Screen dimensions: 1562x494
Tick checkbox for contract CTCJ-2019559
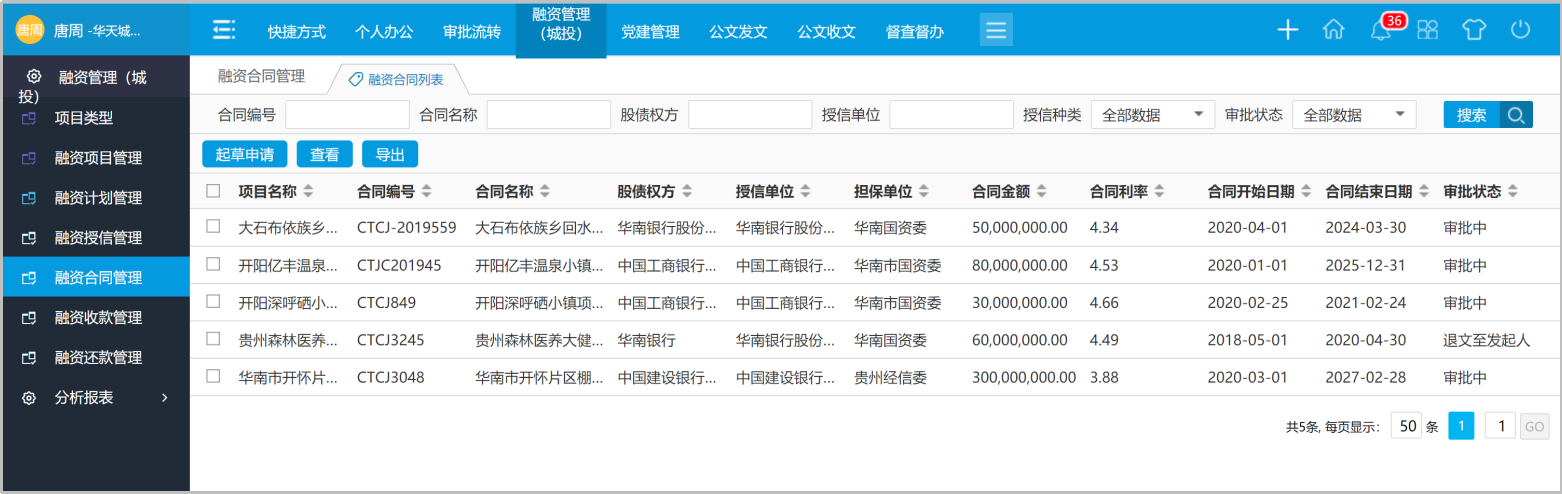213,227
